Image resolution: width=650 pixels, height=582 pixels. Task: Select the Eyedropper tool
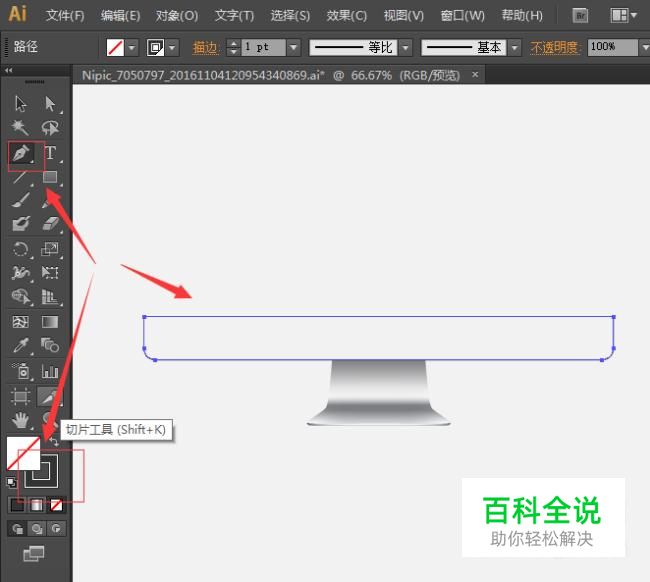coord(21,345)
